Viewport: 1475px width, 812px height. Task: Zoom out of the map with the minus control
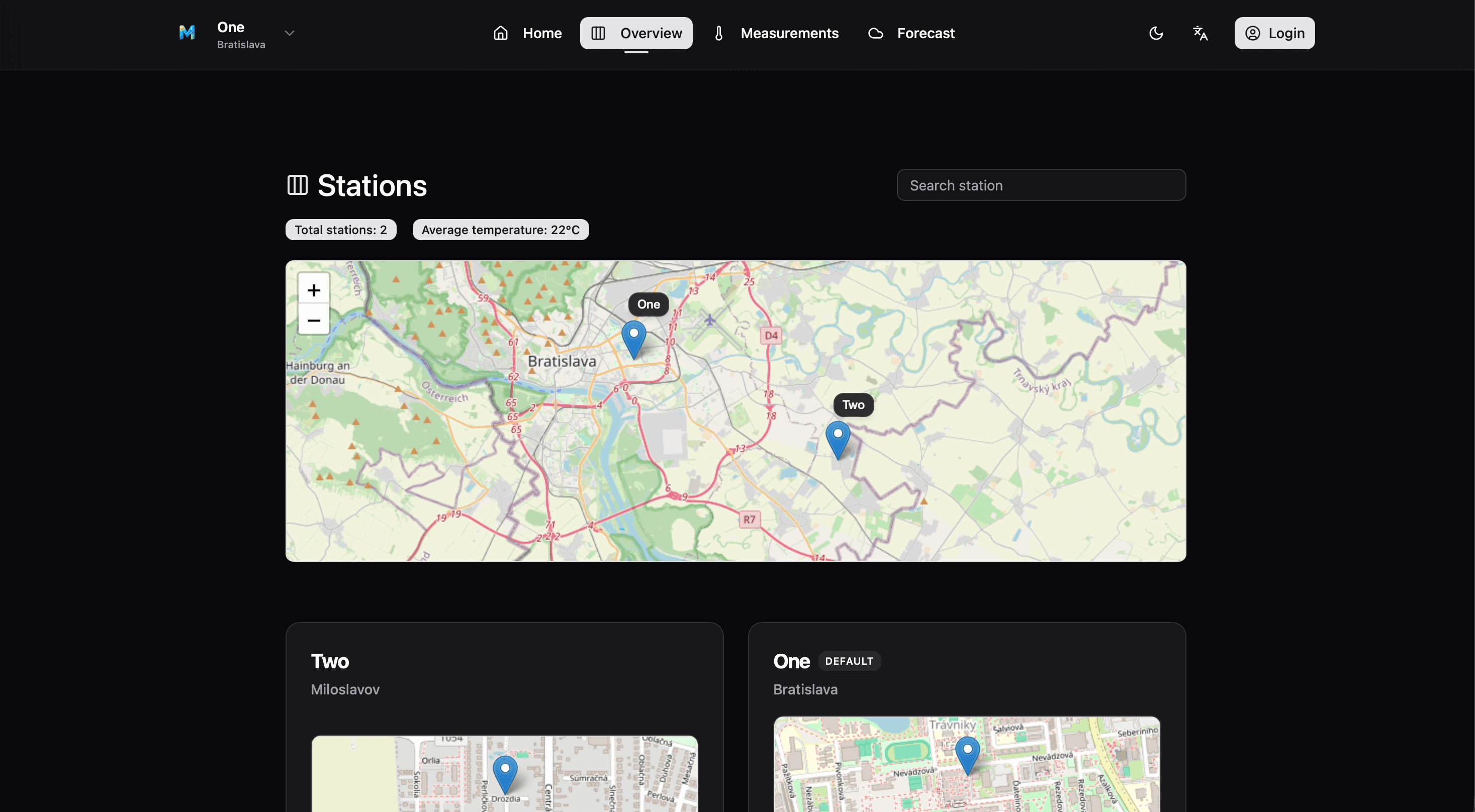pyautogui.click(x=314, y=321)
